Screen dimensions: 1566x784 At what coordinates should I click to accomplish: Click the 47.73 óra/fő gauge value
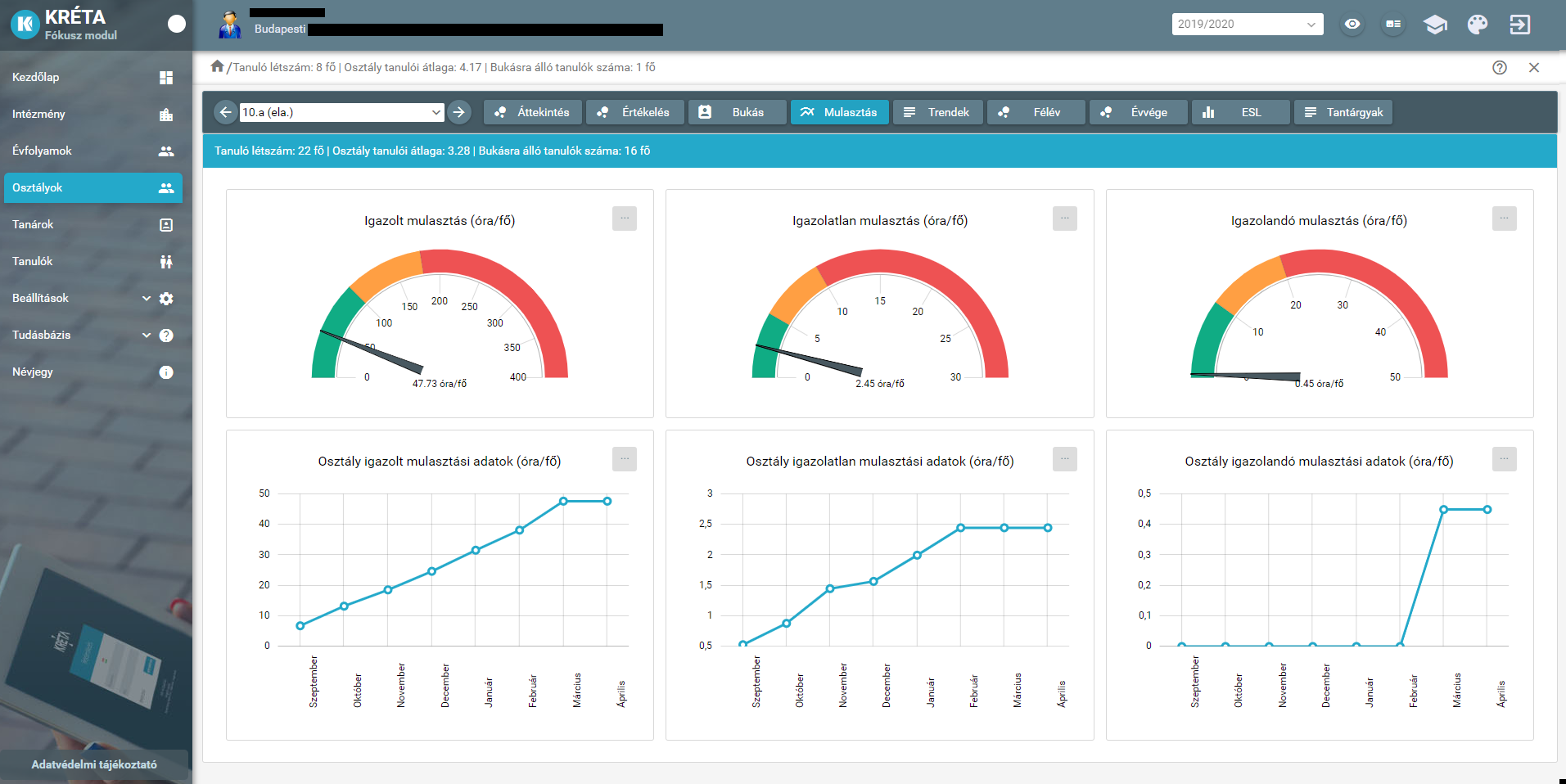coord(440,384)
